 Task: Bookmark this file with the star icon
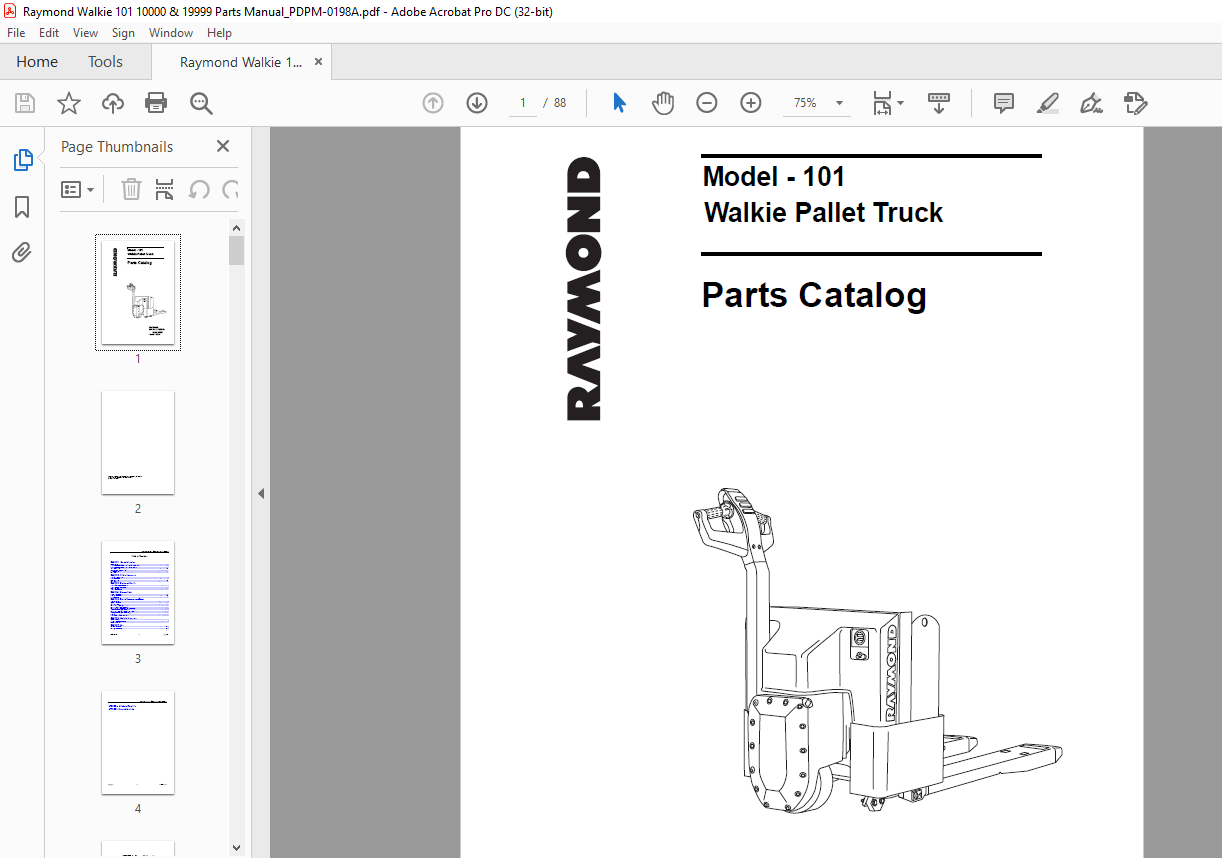click(69, 103)
